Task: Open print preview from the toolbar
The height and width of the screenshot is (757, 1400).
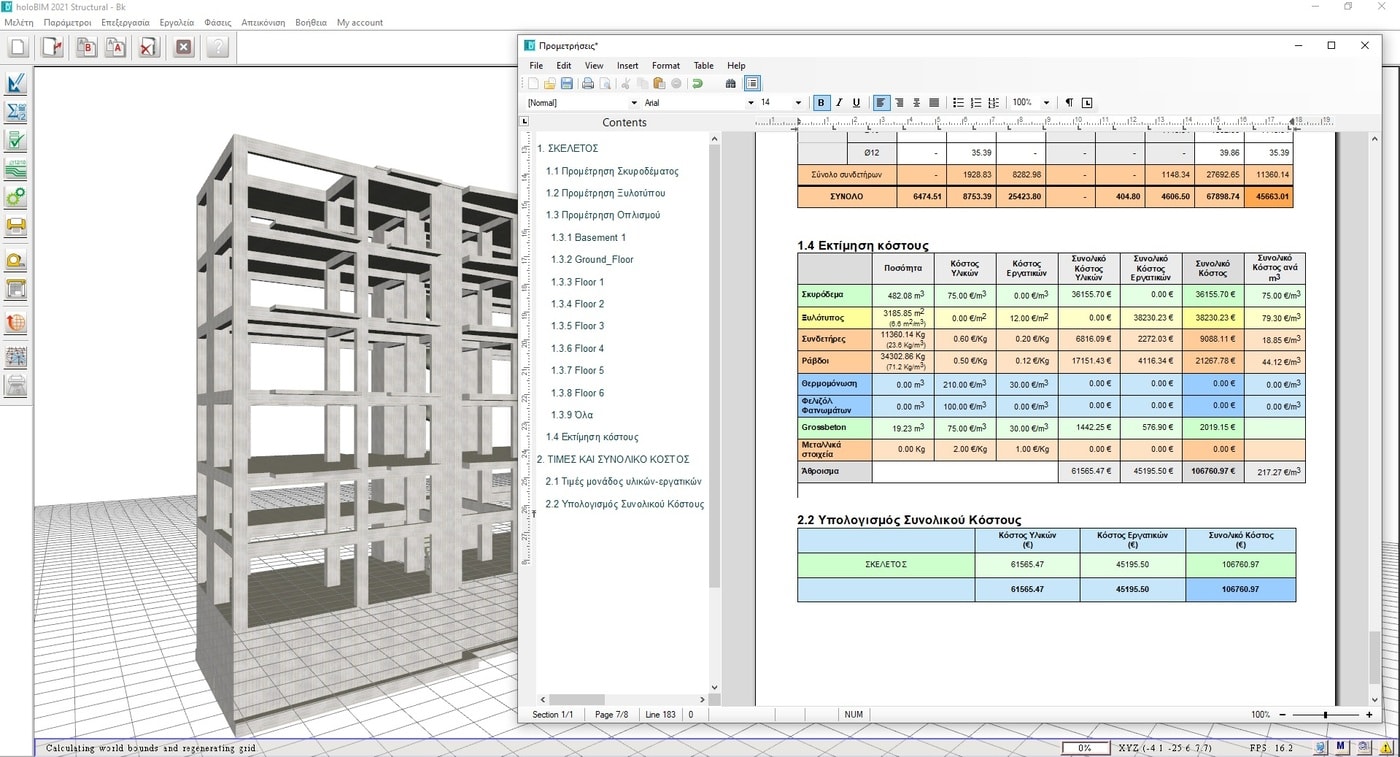Action: pos(605,84)
